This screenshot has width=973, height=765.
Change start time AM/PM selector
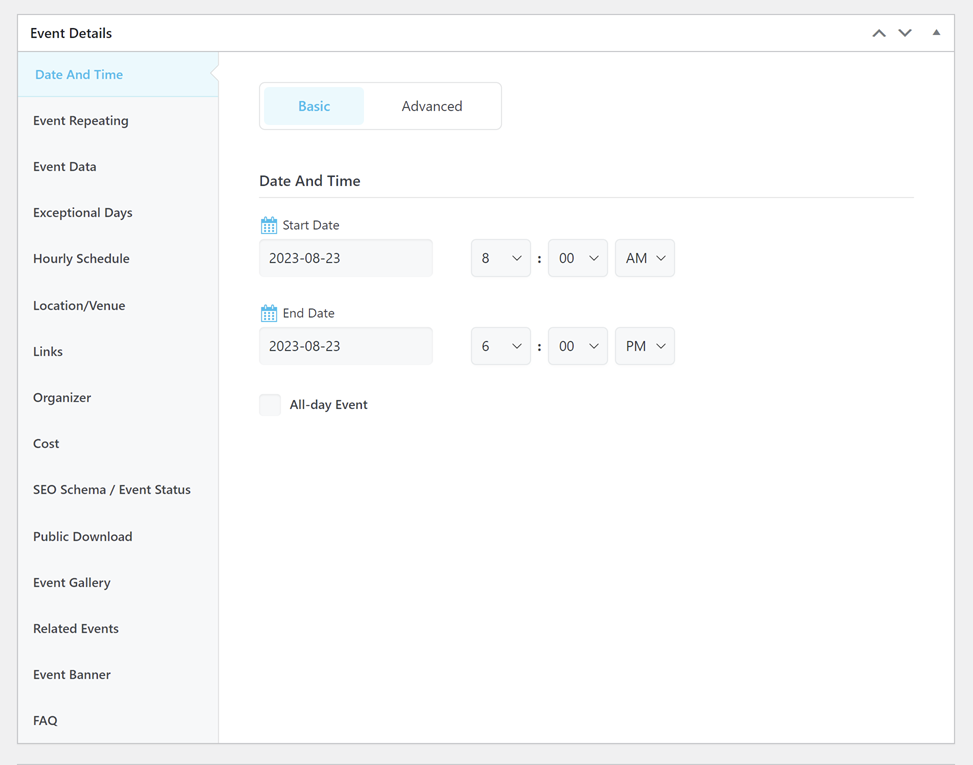[x=644, y=258]
